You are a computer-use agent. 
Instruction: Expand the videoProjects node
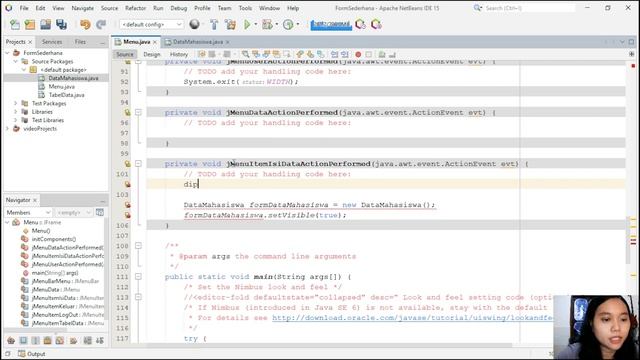click(7, 129)
